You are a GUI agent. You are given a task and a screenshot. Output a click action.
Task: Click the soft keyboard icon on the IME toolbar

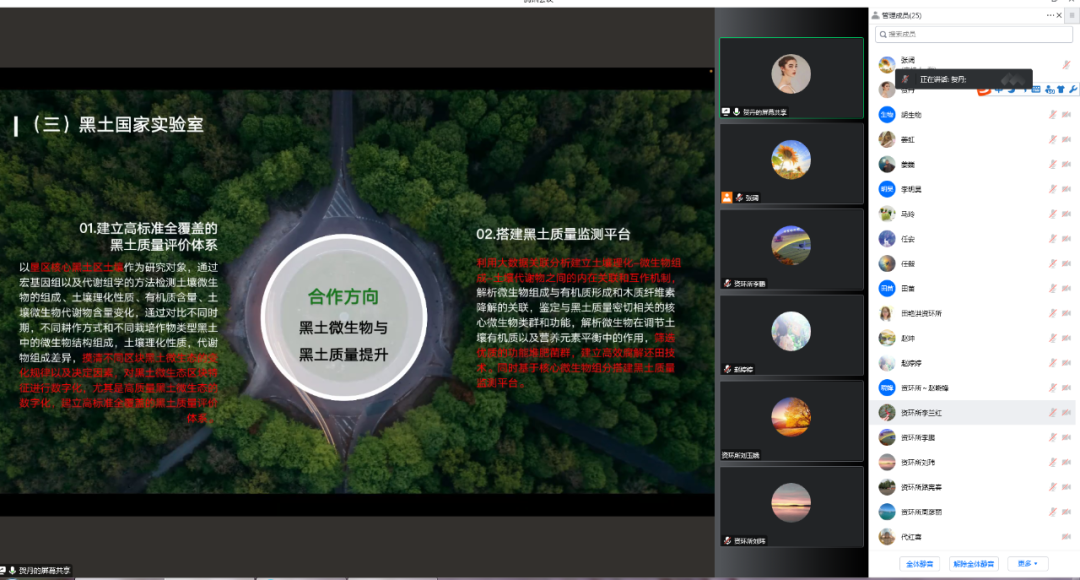(x=1036, y=90)
